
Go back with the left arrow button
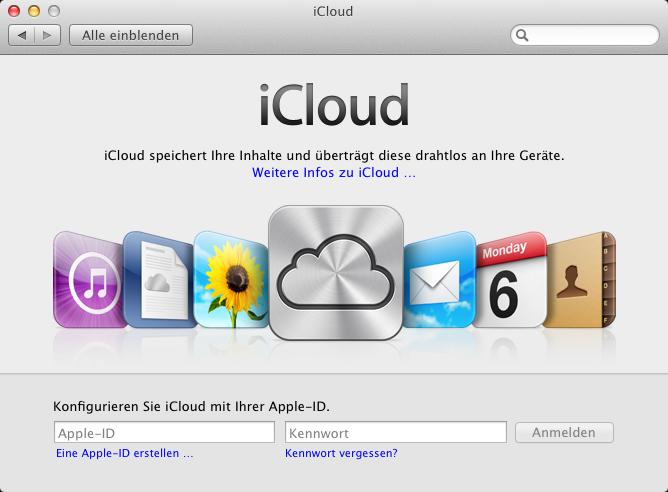click(21, 35)
